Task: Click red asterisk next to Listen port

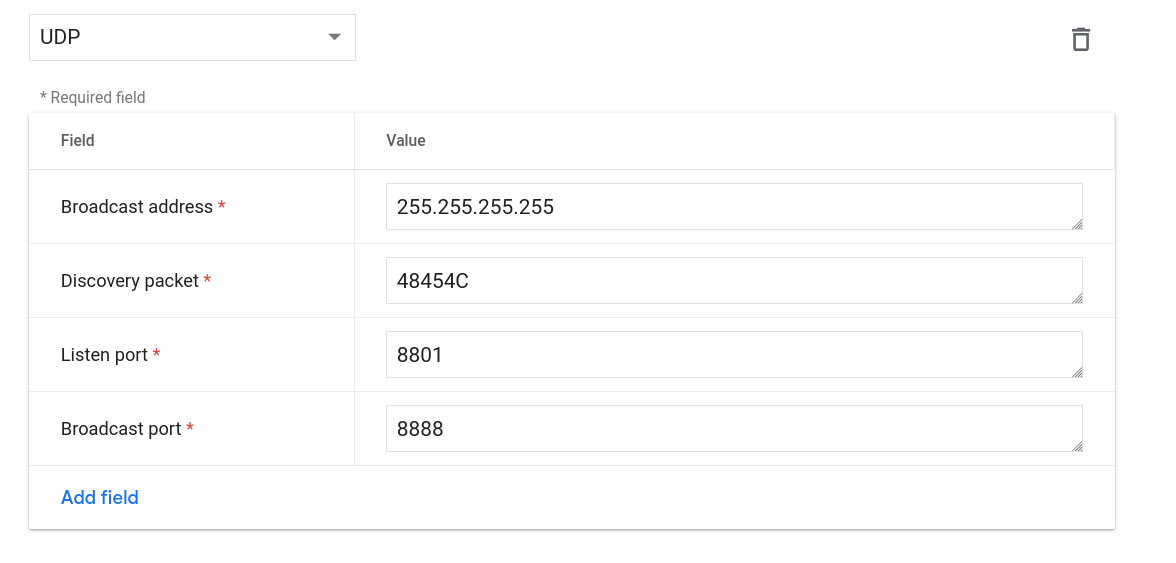Action: tap(156, 354)
